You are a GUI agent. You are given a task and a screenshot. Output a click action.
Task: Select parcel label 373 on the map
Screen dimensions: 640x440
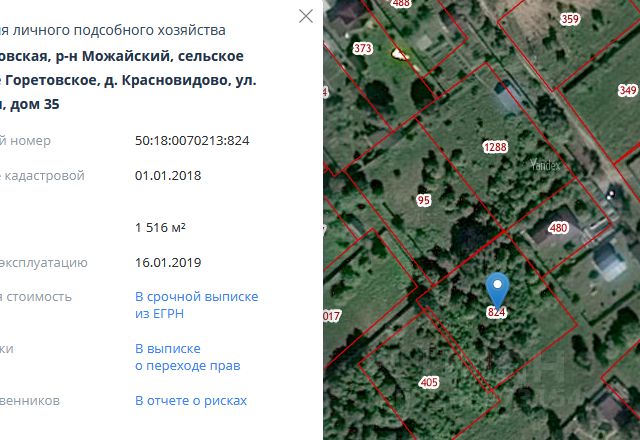tap(362, 49)
